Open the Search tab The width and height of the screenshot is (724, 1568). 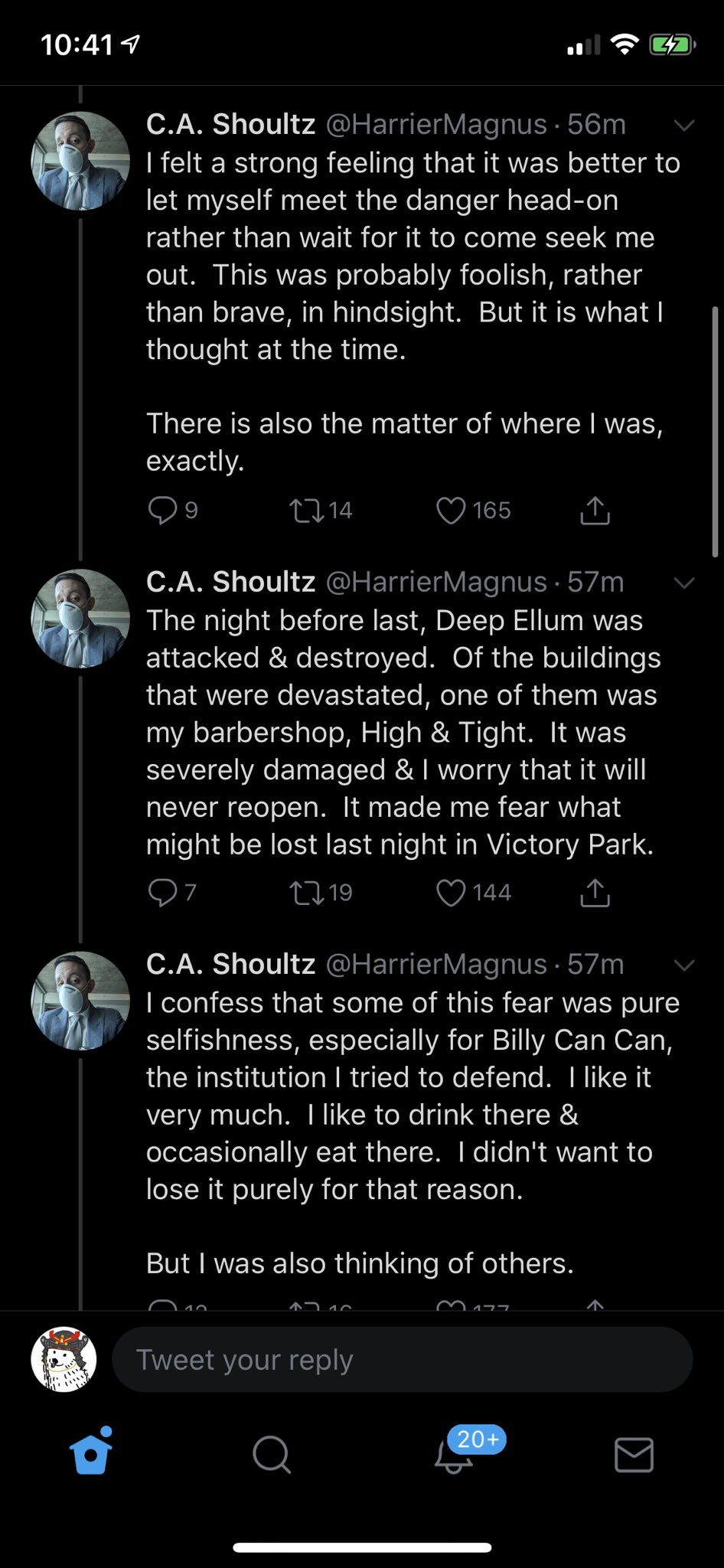coord(272,1453)
